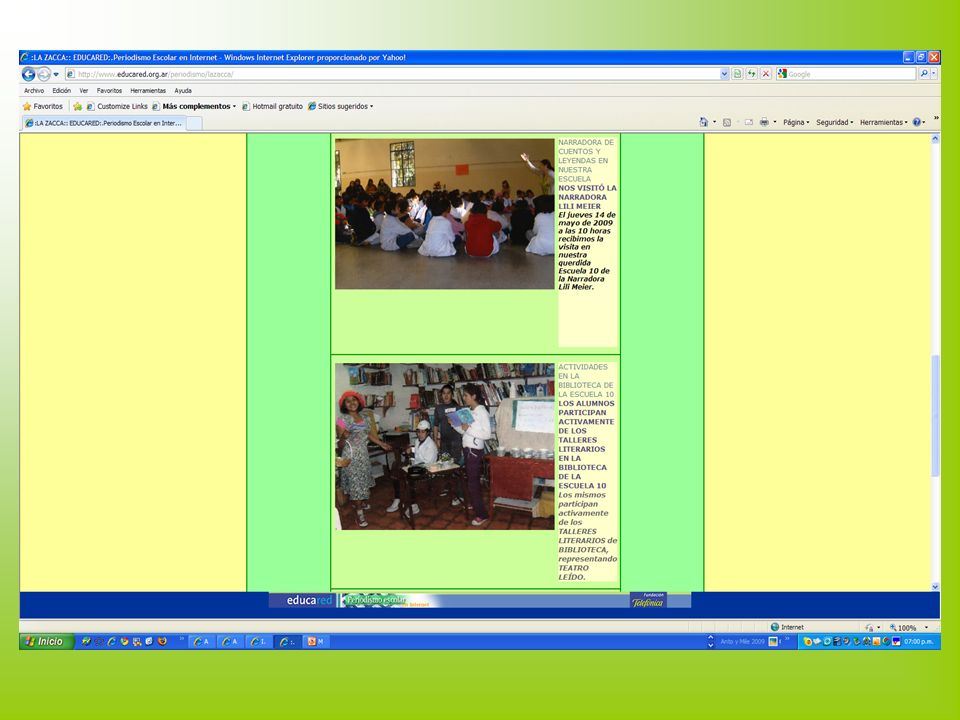Click Add to Favorites Bar star icon

(77, 107)
